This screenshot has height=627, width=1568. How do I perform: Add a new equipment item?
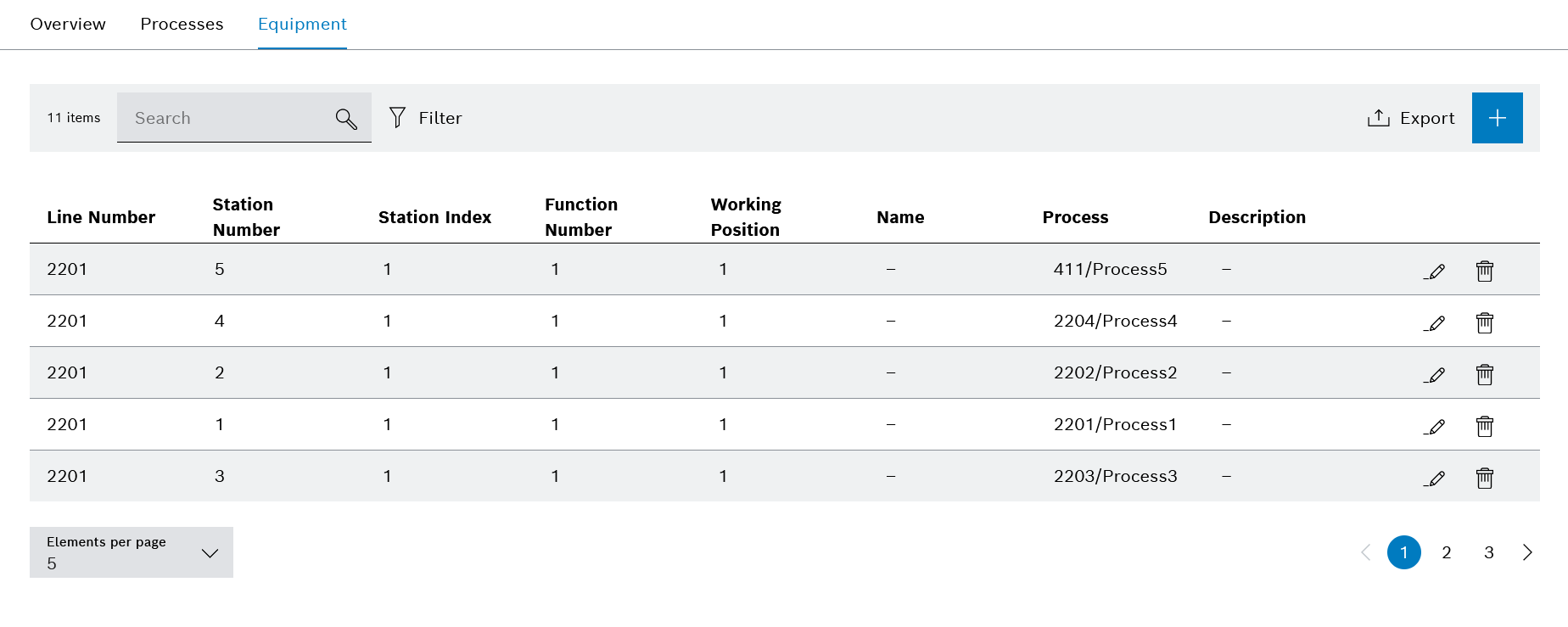[x=1497, y=117]
